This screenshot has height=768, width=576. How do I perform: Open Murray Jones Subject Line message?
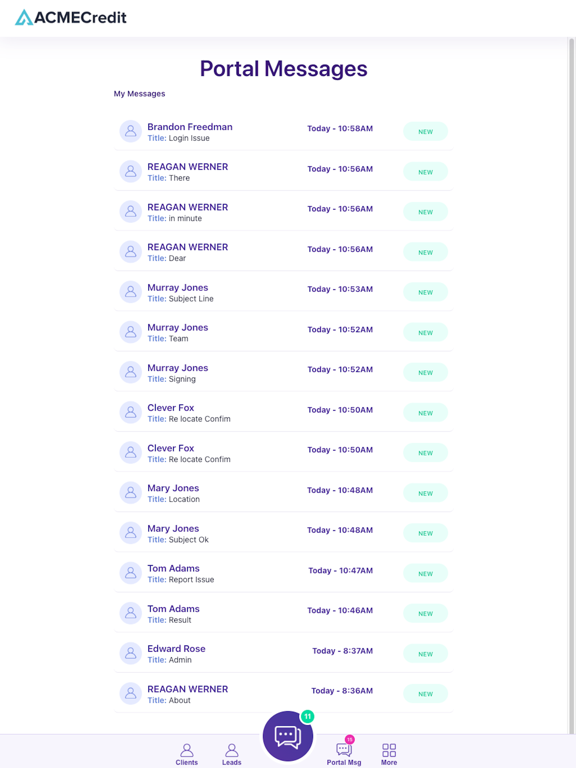pos(283,292)
